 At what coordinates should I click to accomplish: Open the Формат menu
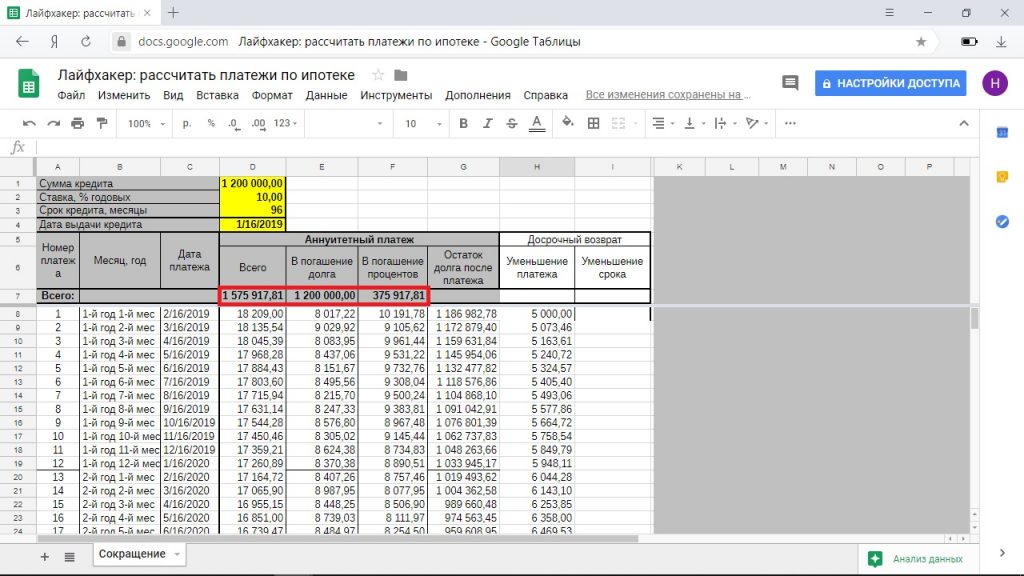pos(272,95)
